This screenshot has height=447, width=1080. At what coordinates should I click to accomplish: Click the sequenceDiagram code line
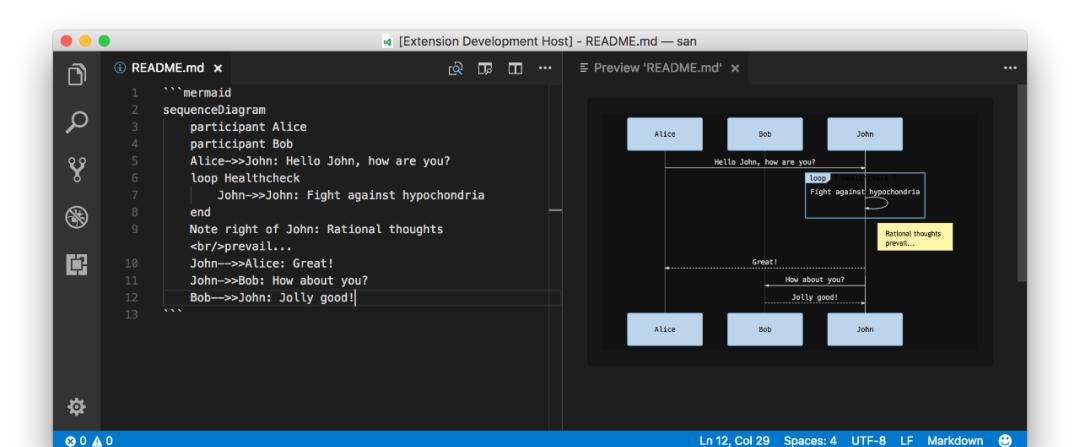coord(214,110)
